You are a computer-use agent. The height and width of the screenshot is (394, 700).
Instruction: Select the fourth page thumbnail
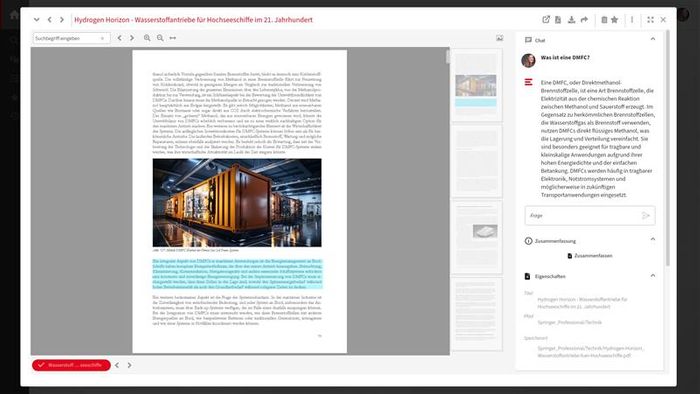(x=476, y=314)
